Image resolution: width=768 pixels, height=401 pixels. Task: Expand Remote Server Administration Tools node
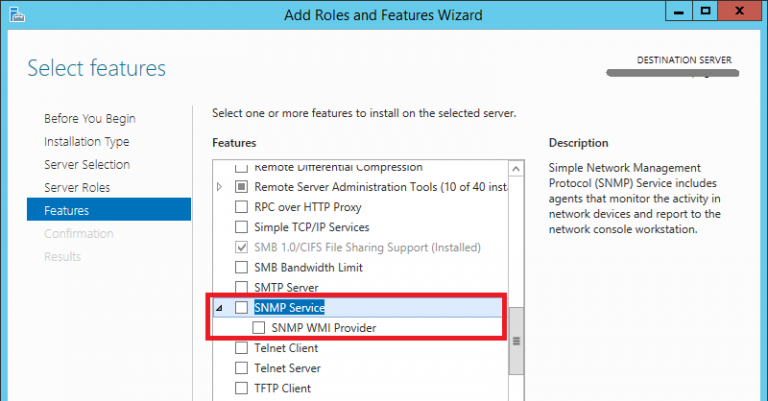pyautogui.click(x=220, y=187)
